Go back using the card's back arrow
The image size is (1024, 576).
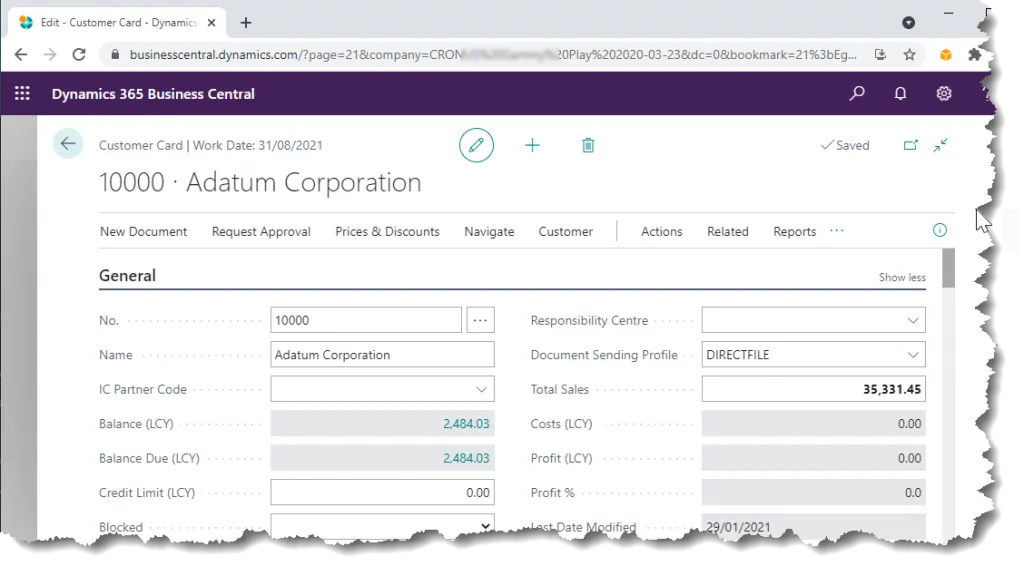tap(68, 144)
